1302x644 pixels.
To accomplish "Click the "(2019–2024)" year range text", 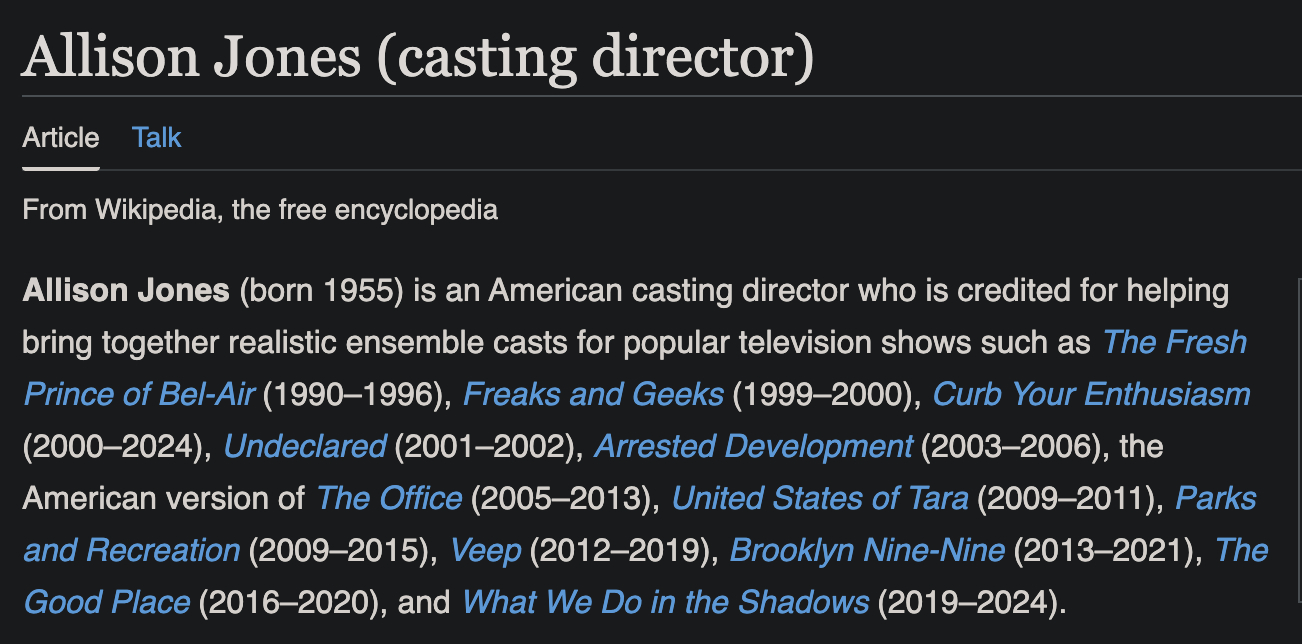I will [x=964, y=602].
